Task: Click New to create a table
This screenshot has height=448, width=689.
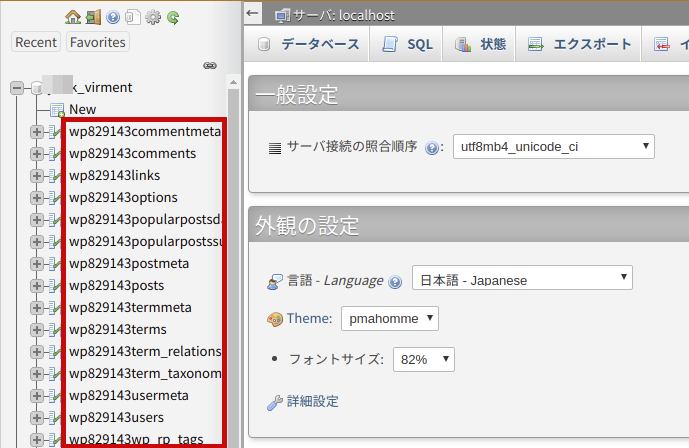Action: pos(83,109)
